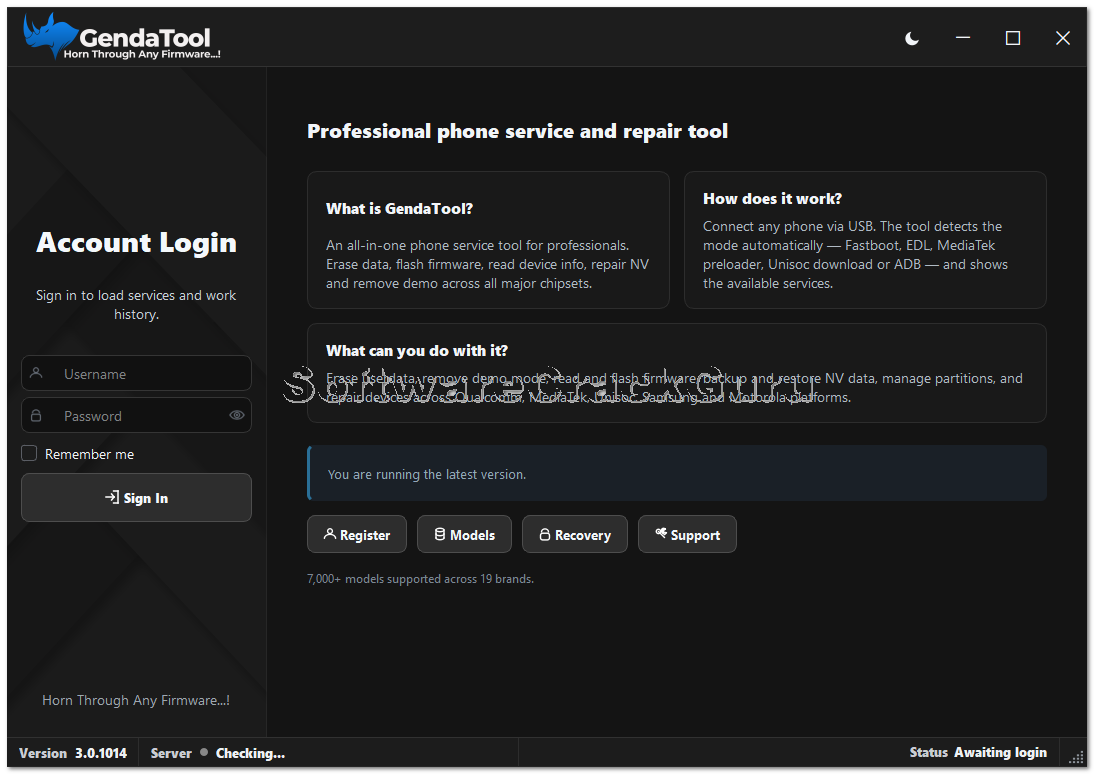This screenshot has height=774, width=1094.
Task: Click the window resize grip icon
Action: pyautogui.click(x=1077, y=758)
